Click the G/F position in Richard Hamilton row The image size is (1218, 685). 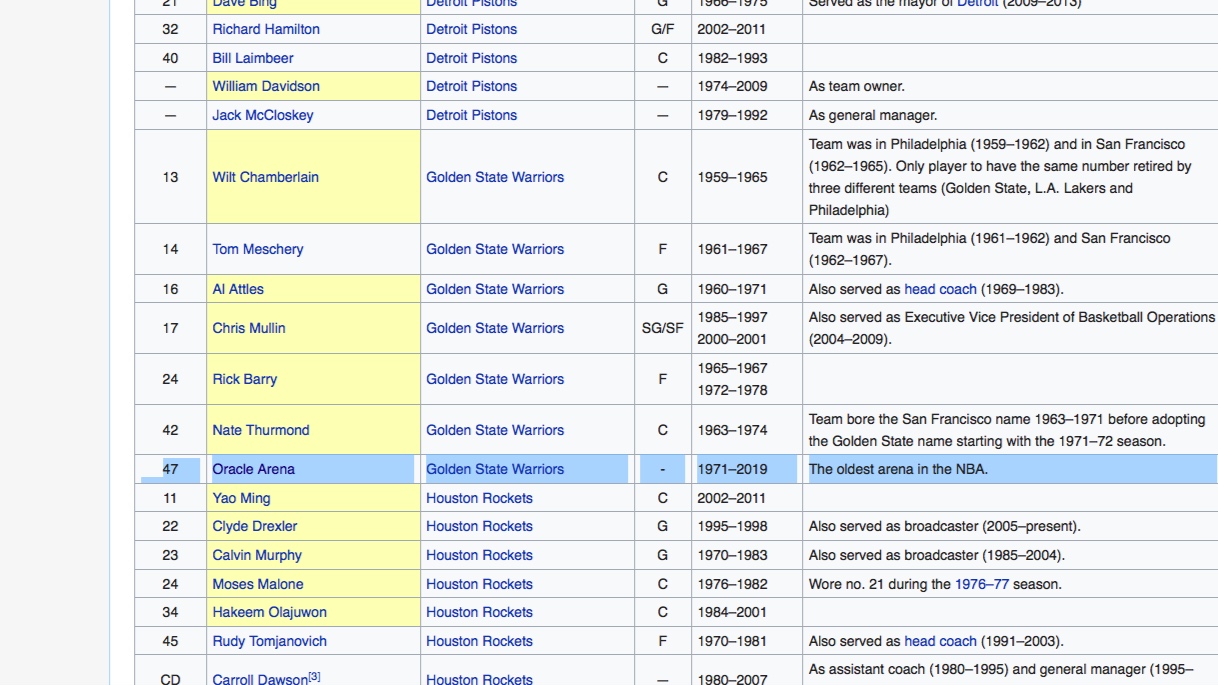[662, 29]
